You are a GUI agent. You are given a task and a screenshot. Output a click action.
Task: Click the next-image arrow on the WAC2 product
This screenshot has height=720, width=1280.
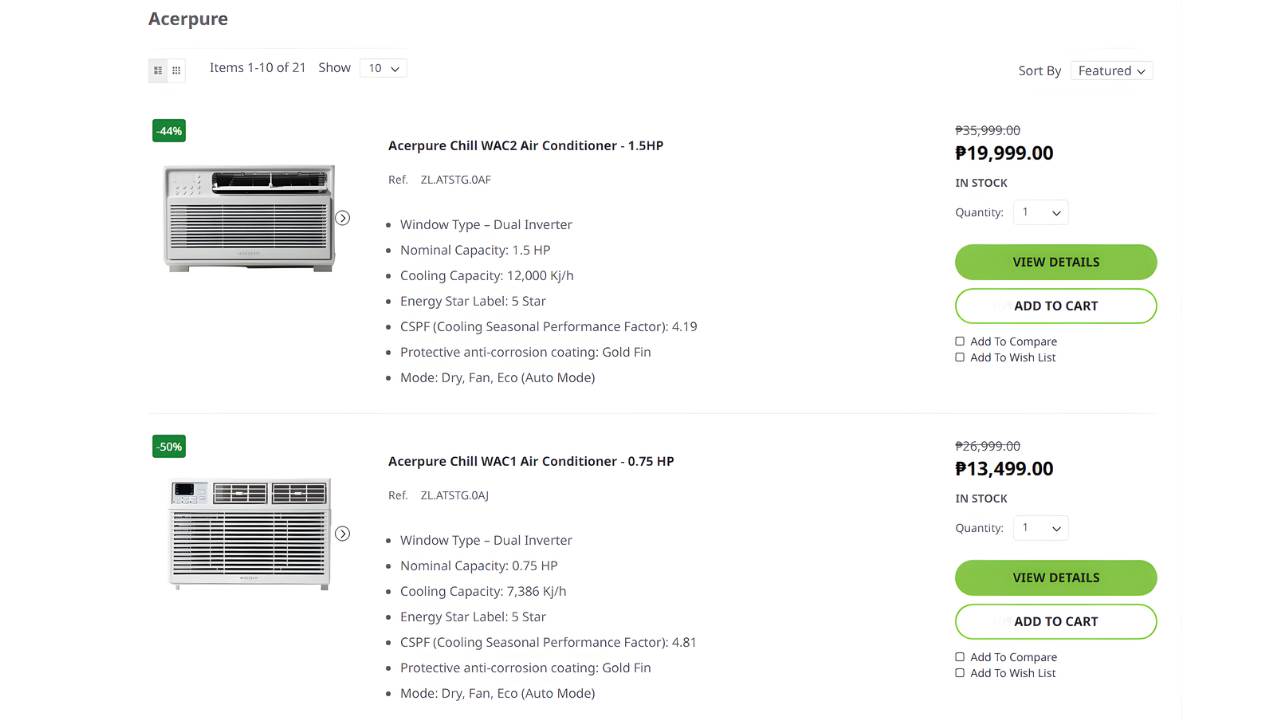coord(343,217)
